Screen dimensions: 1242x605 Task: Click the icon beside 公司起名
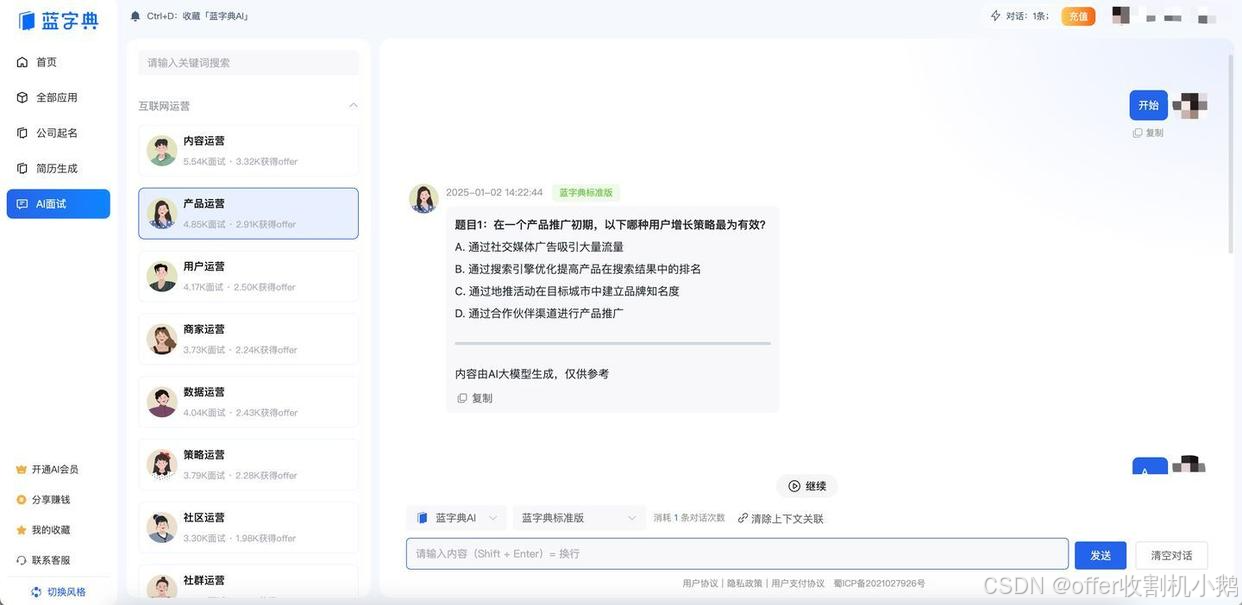coord(22,133)
